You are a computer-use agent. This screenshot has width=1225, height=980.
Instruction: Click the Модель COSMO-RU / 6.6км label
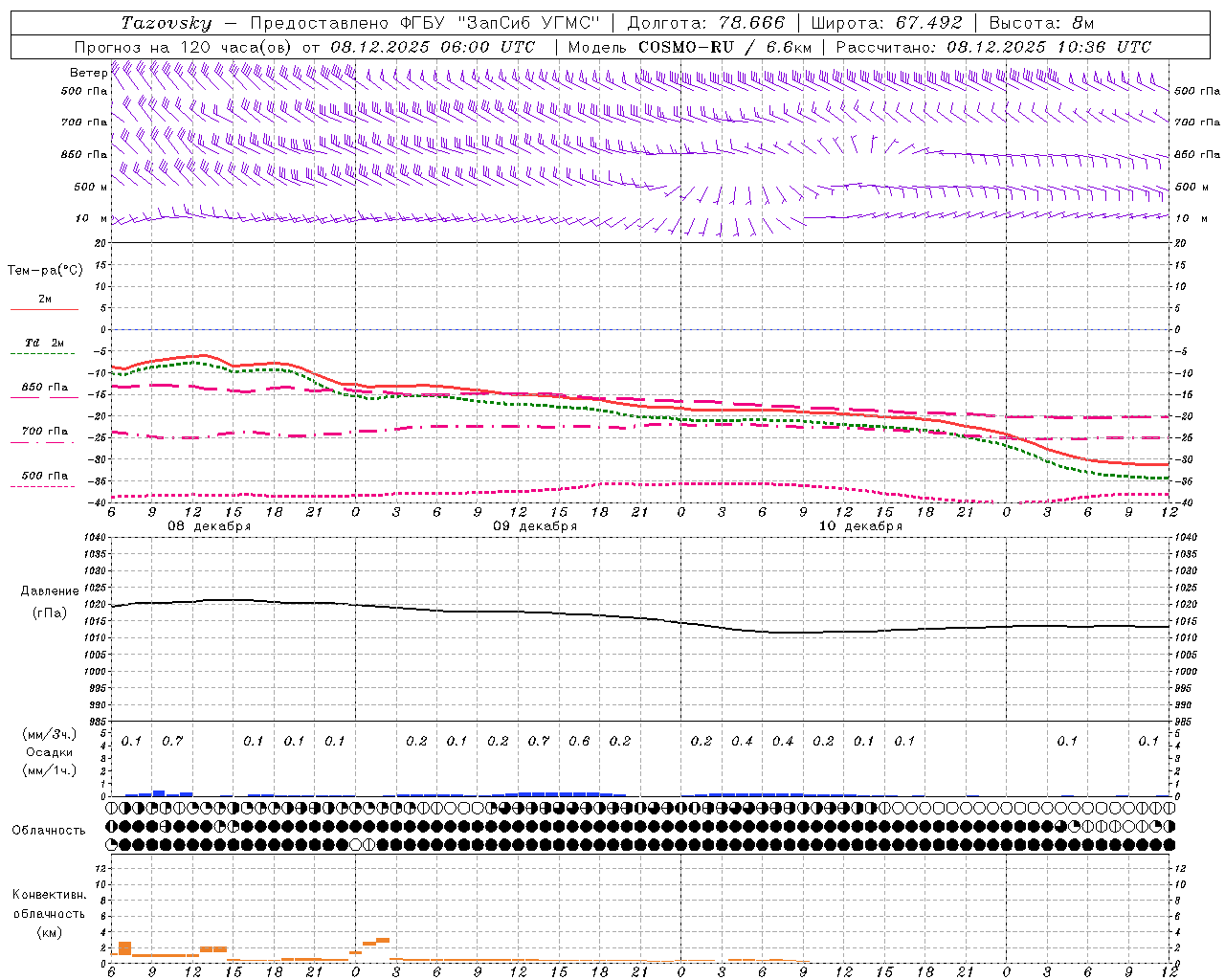690,47
